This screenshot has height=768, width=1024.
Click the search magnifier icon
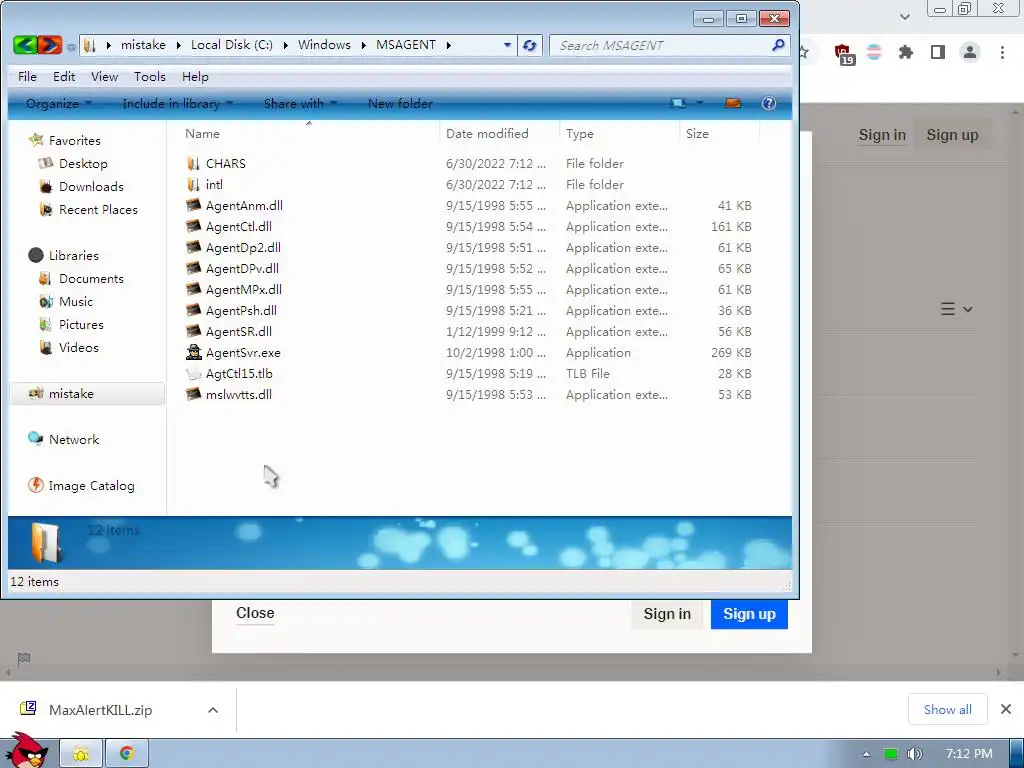pos(778,45)
